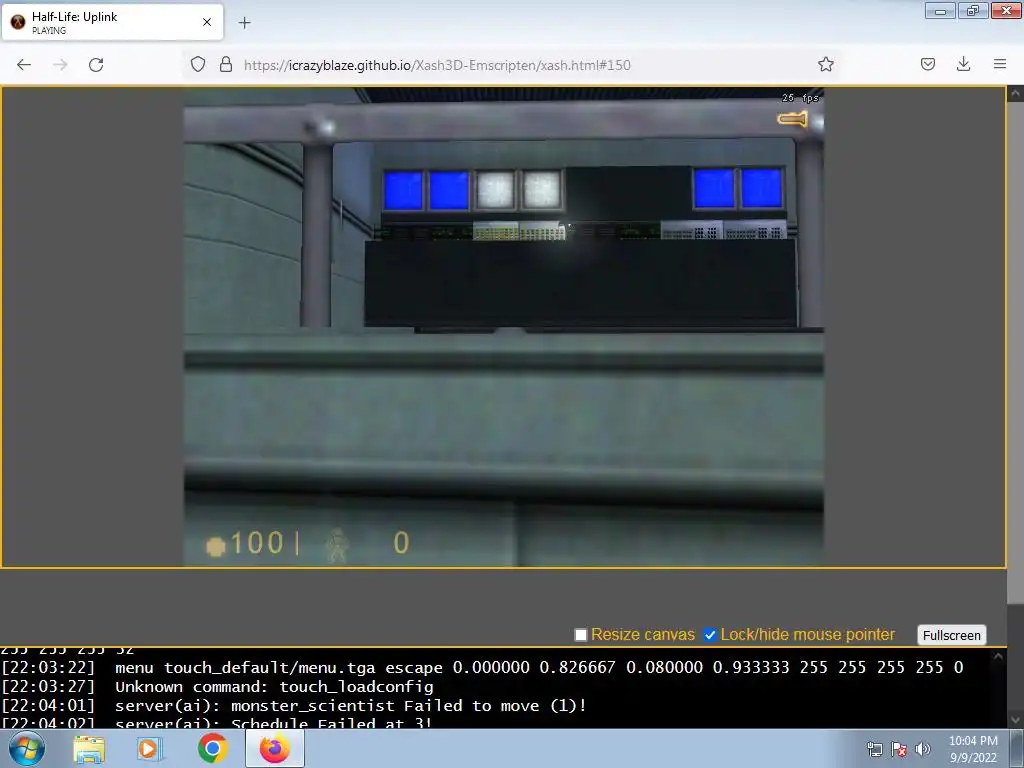Open the Firefox hamburger menu
Screen dimensions: 1024x768
pos(1000,64)
